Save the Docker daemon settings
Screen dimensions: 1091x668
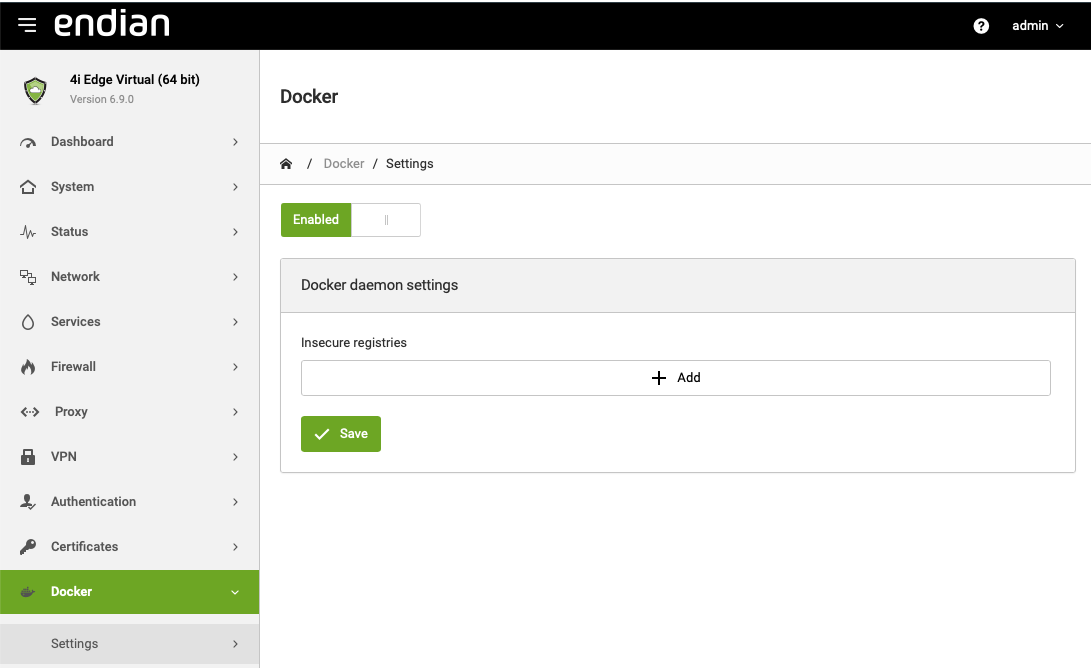tap(341, 434)
